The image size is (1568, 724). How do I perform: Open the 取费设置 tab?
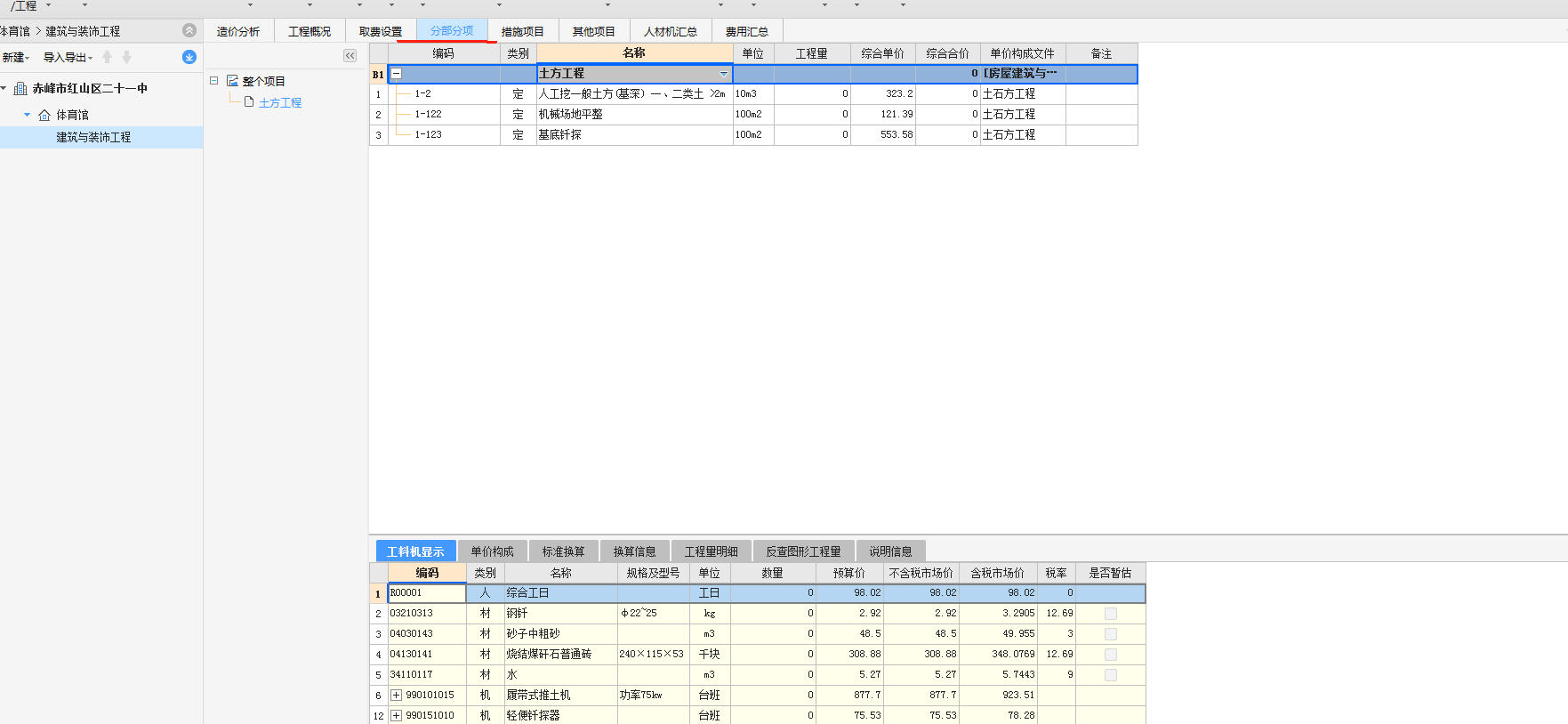pyautogui.click(x=381, y=31)
